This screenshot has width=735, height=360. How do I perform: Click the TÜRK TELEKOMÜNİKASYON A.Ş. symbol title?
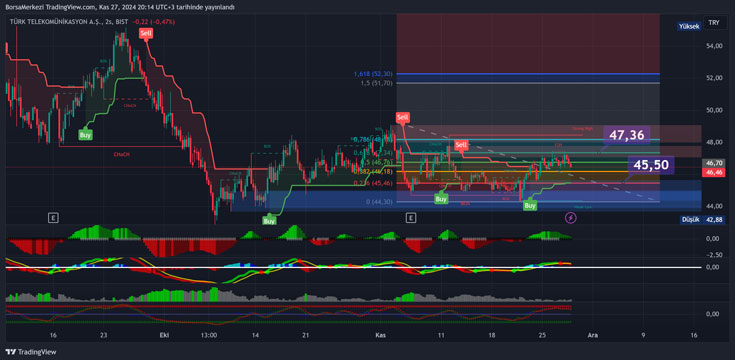pos(55,22)
